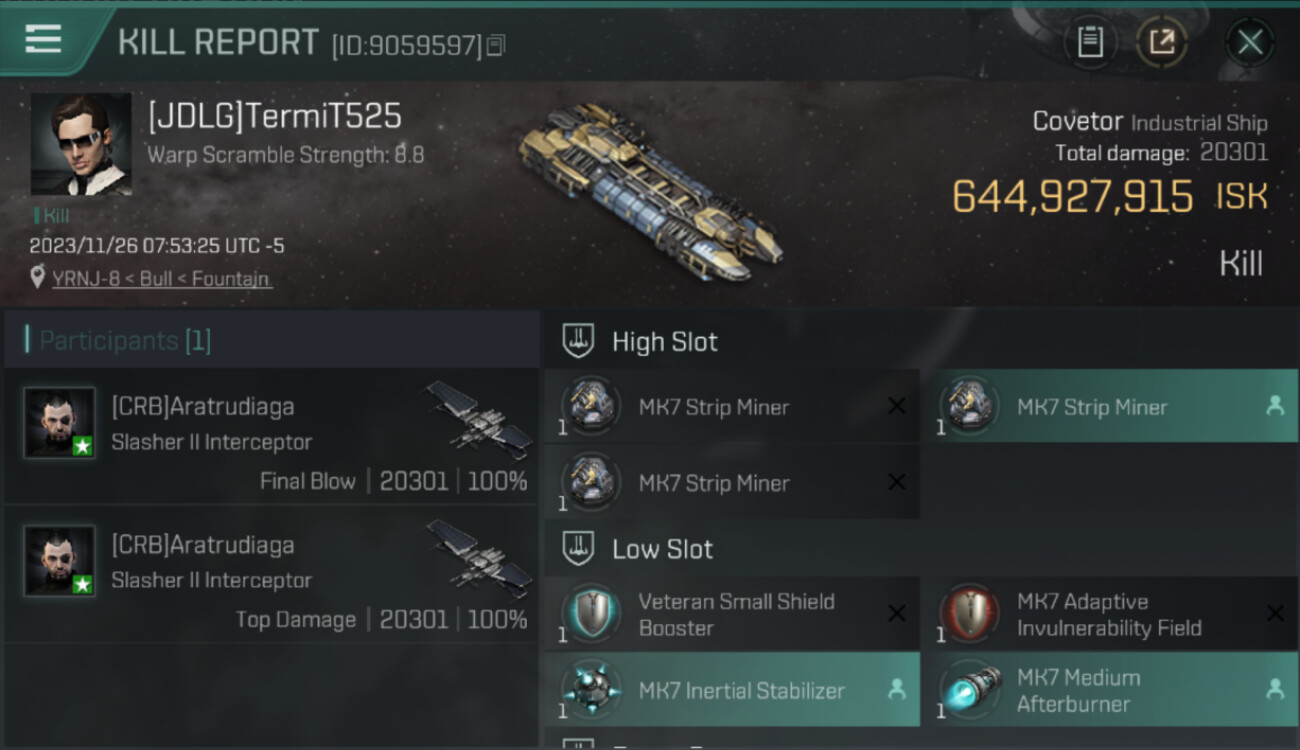Click the TermiT525 pilot name
This screenshot has height=750, width=1300.
[x=275, y=116]
